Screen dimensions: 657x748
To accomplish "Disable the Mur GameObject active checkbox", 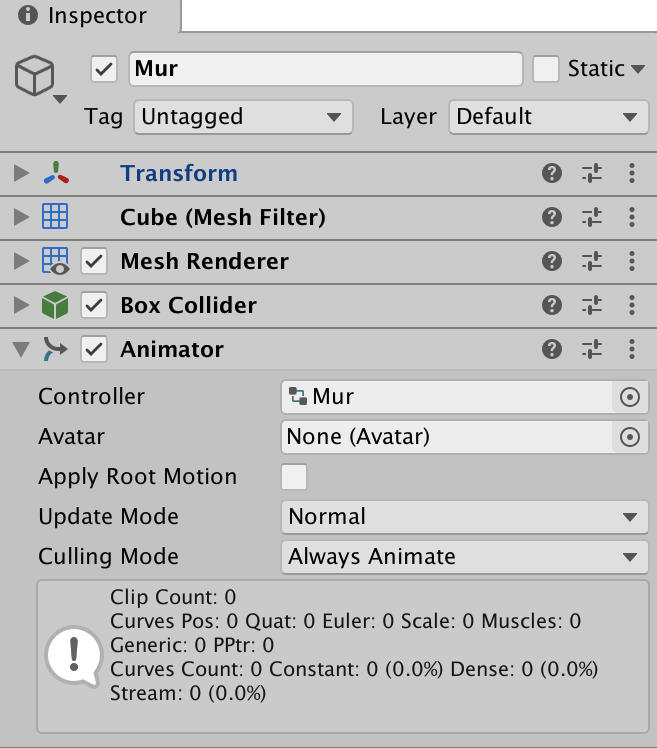I will (x=104, y=69).
